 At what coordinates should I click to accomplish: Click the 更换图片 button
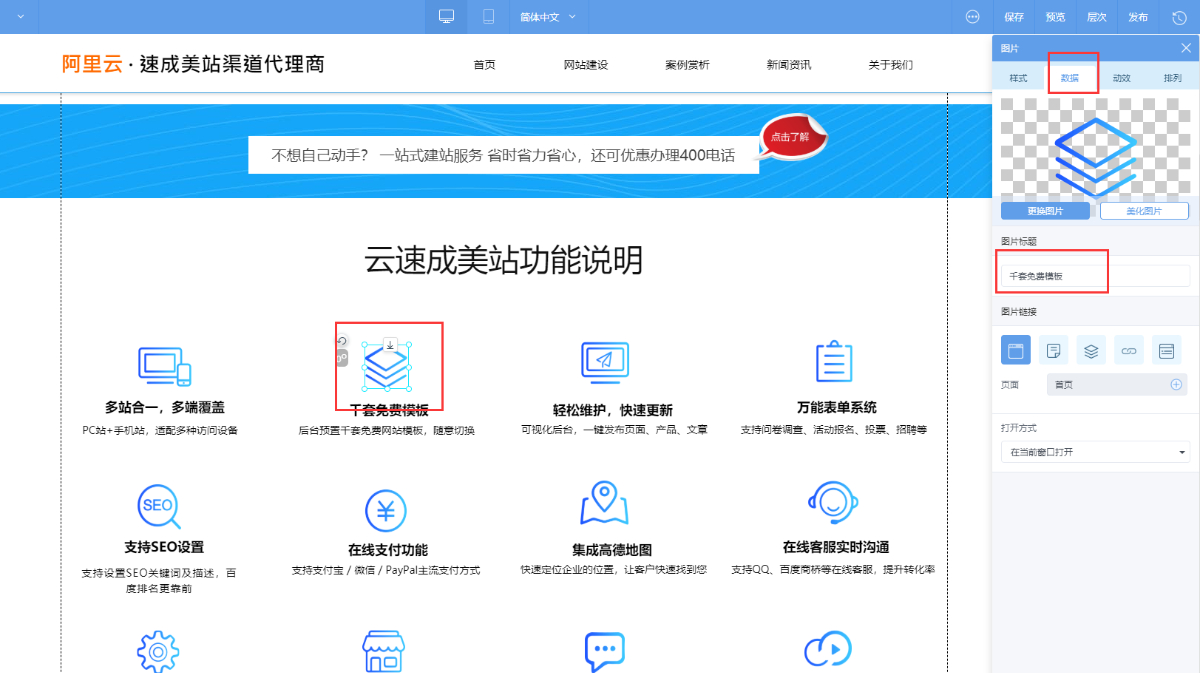[x=1045, y=211]
